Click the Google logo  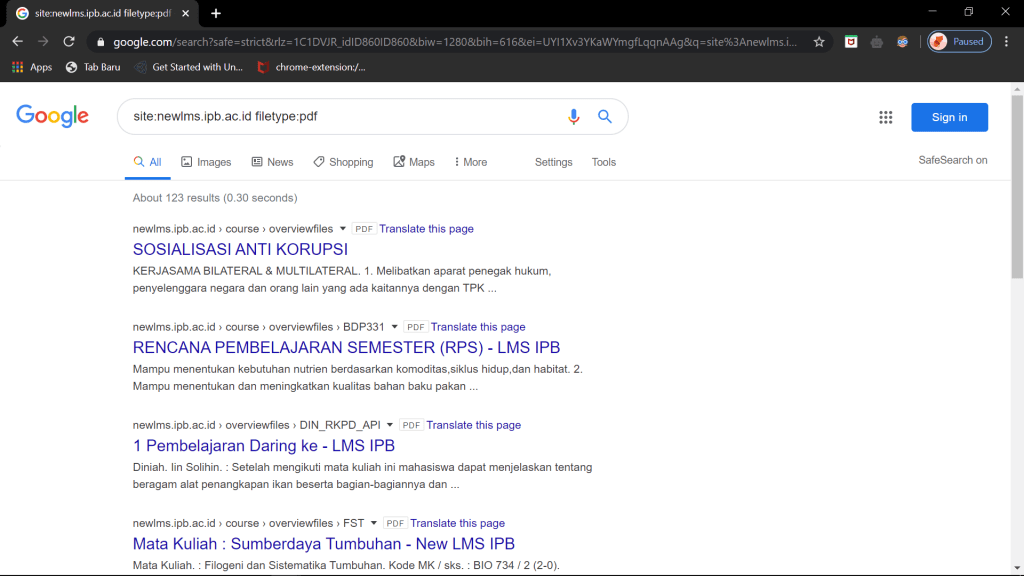tap(53, 116)
